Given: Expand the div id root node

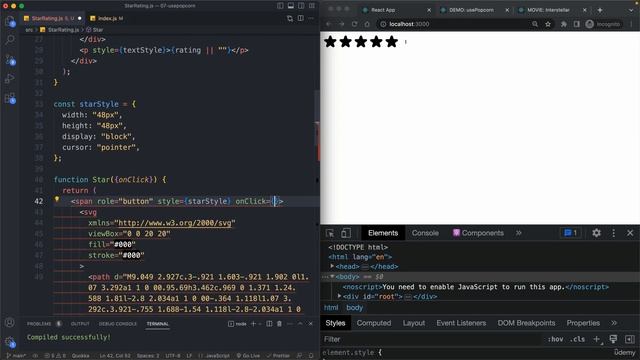Looking at the screenshot, I should pos(340,296).
